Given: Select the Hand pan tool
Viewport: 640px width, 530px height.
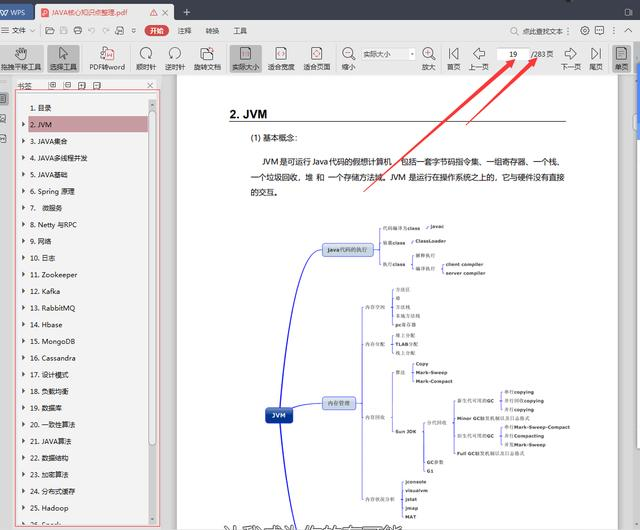Looking at the screenshot, I should click(21, 58).
